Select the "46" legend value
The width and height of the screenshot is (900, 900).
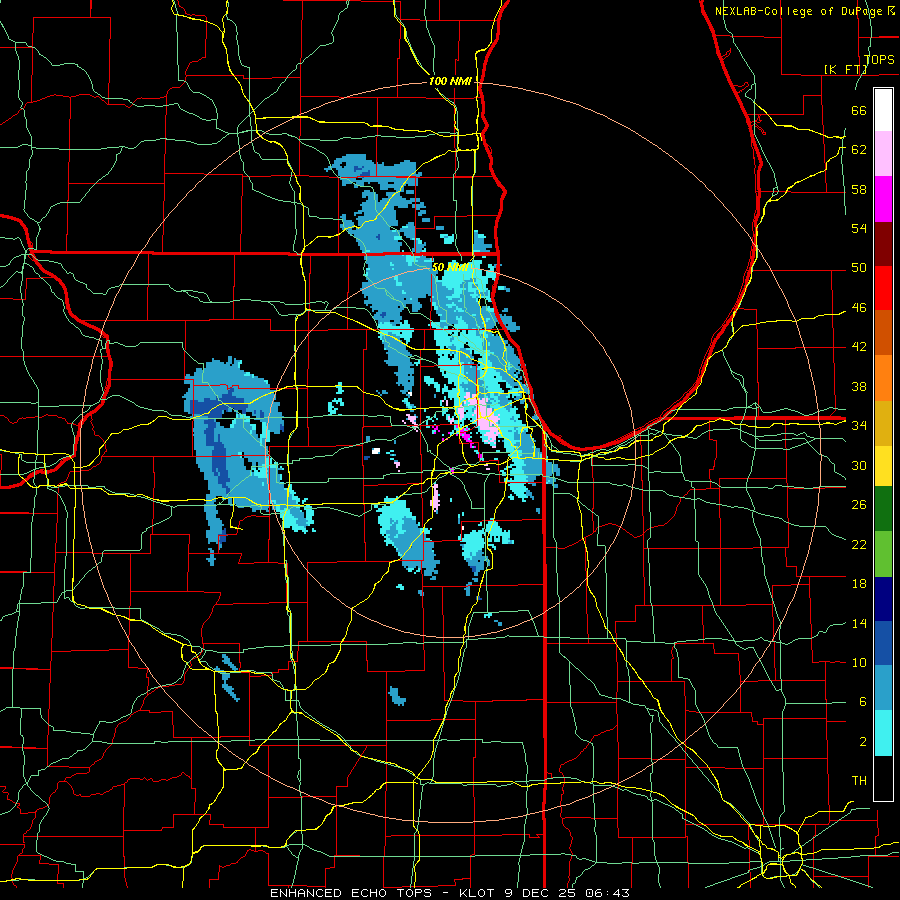pyautogui.click(x=859, y=307)
